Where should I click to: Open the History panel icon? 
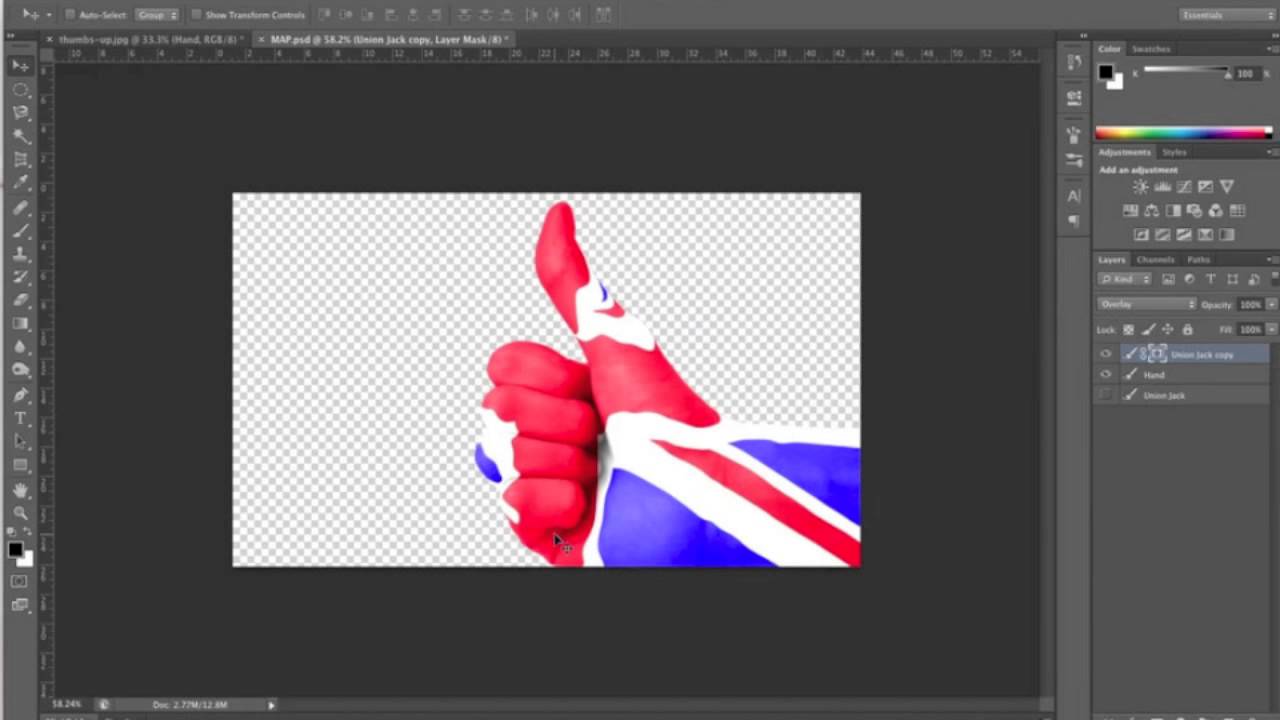[x=1074, y=62]
